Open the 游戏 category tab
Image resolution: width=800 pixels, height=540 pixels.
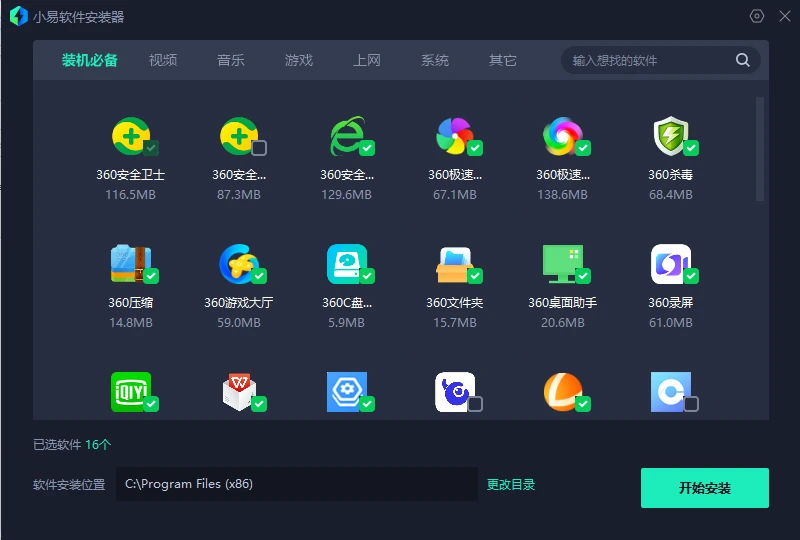[299, 60]
